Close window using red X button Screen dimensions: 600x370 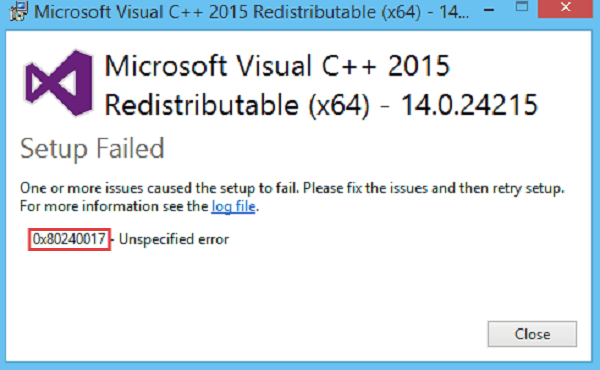click(x=565, y=8)
